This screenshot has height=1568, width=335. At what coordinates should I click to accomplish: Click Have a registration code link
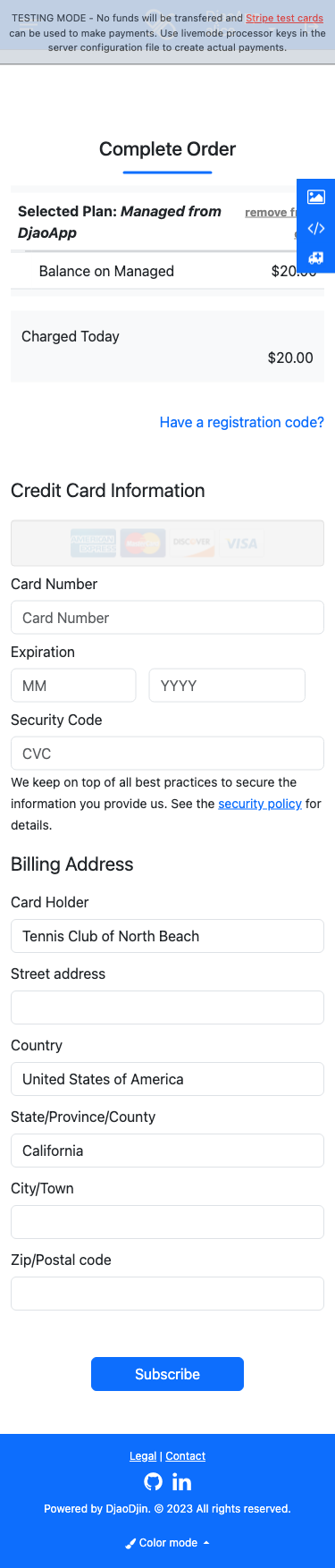[x=241, y=422]
